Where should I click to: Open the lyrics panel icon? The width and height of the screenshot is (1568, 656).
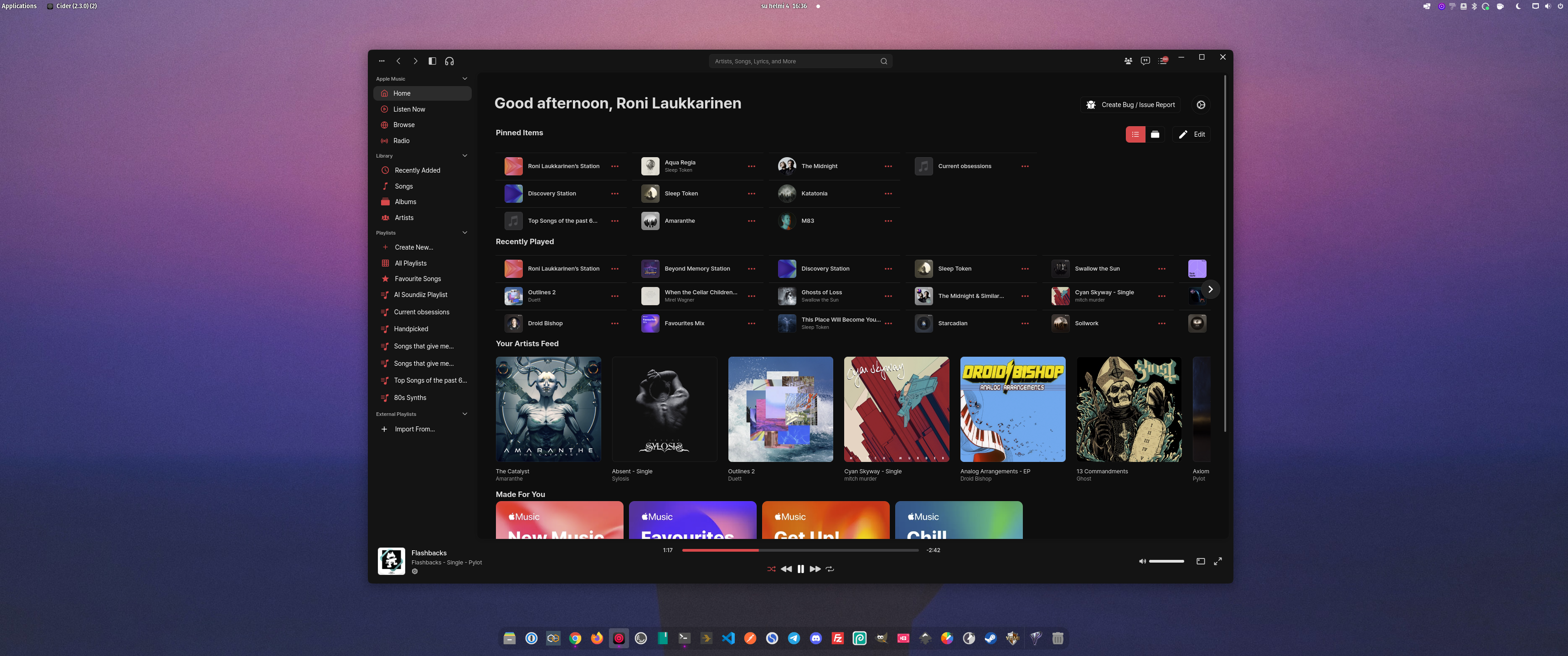pyautogui.click(x=1145, y=61)
